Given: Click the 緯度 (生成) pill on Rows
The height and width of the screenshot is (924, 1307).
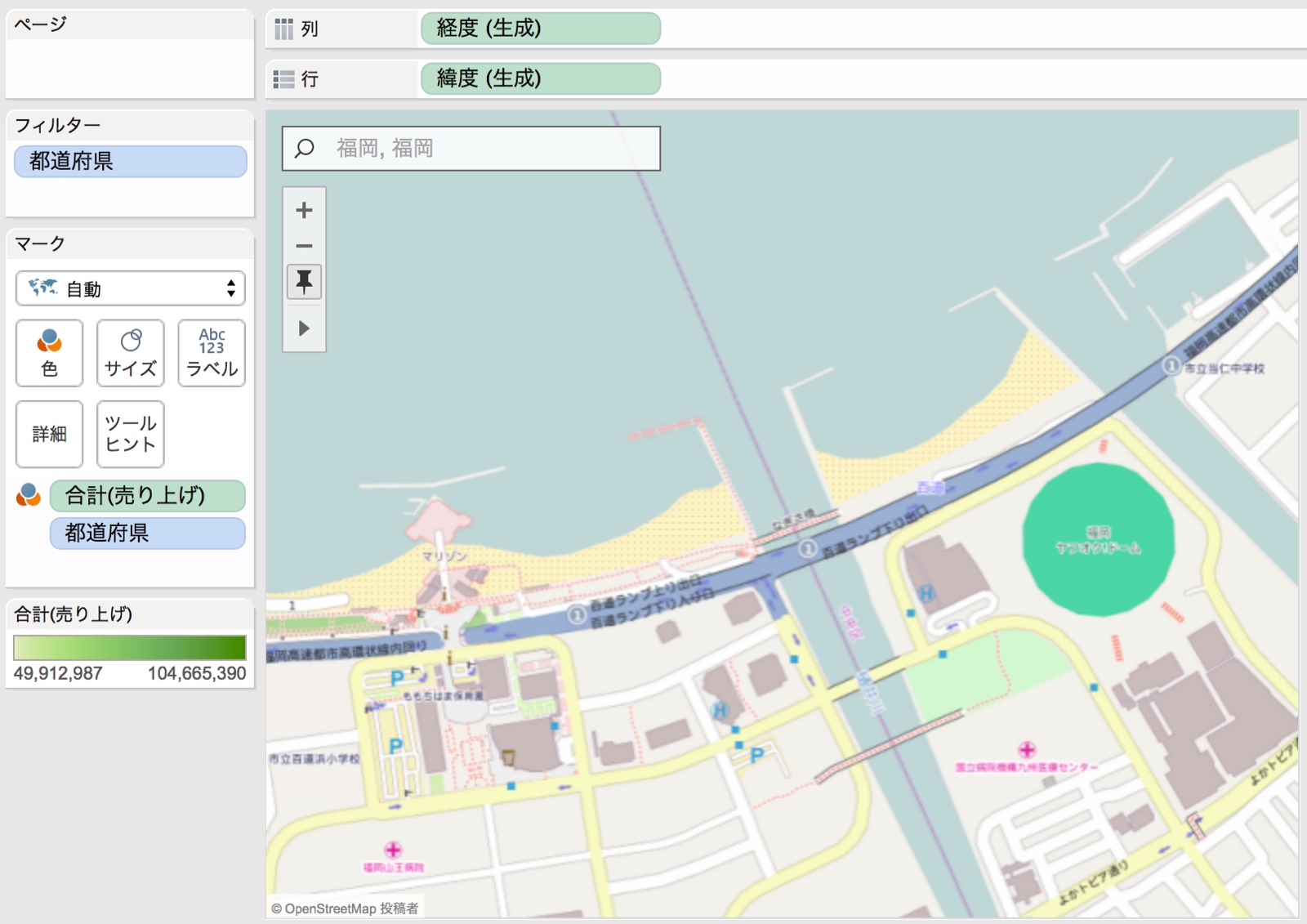Looking at the screenshot, I should click(x=539, y=78).
